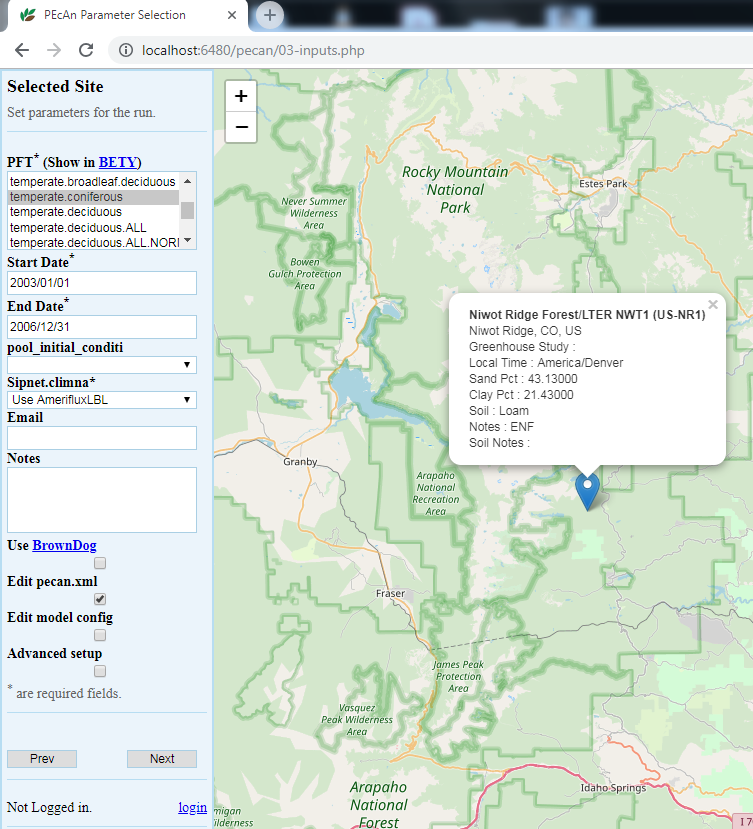Image resolution: width=753 pixels, height=829 pixels.
Task: Toggle Edit model config checkbox
Action: (x=100, y=635)
